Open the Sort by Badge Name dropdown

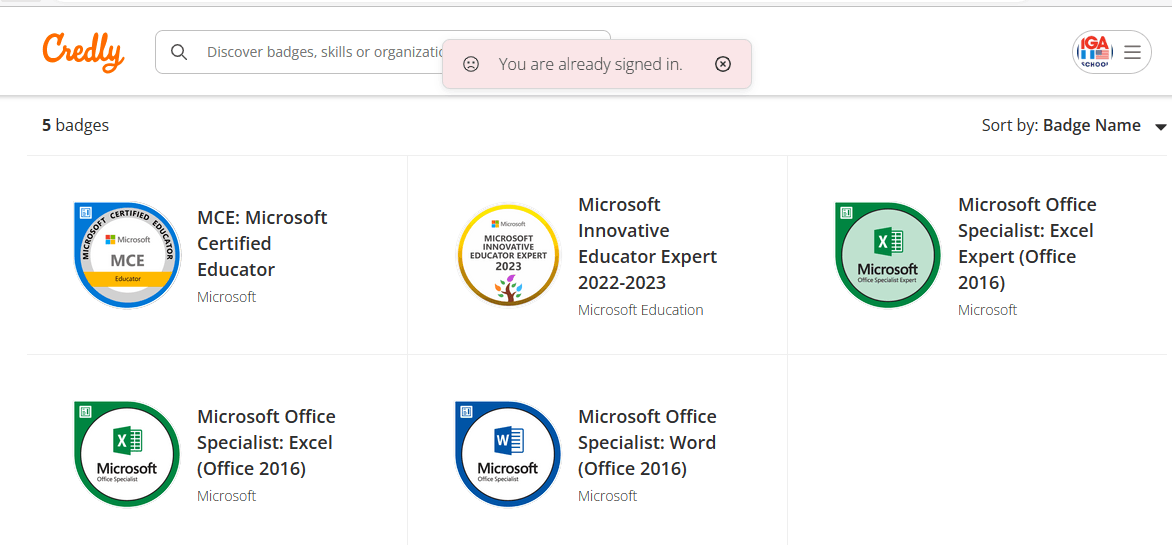(x=1074, y=126)
